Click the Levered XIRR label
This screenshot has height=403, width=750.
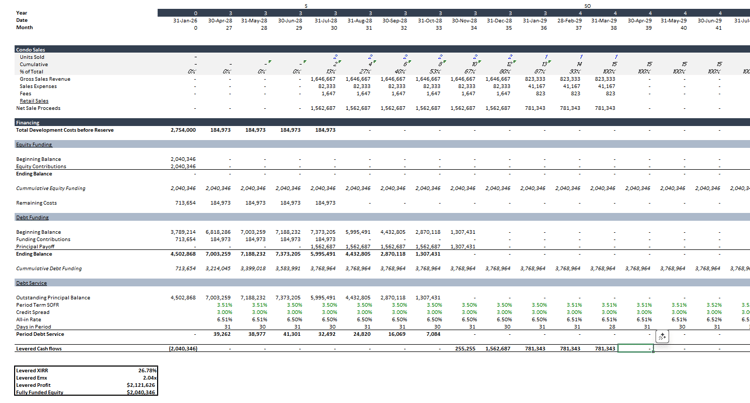pos(32,370)
